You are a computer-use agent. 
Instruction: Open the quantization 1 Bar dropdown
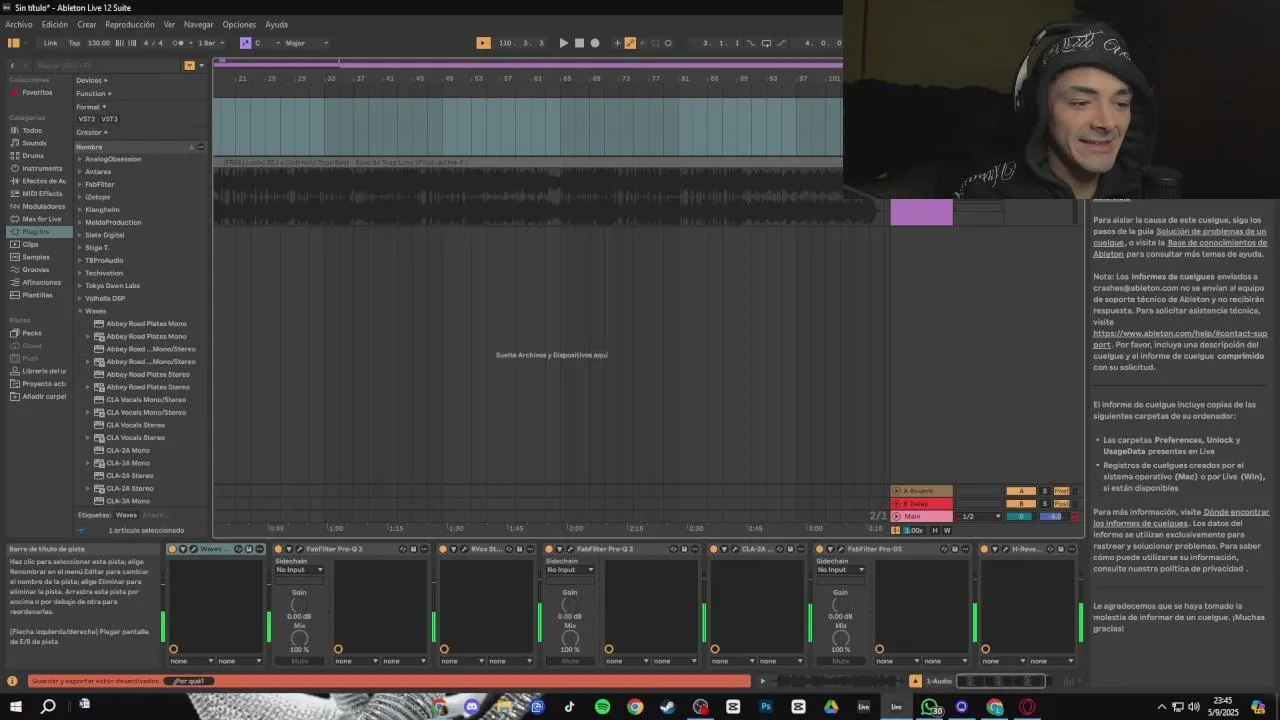[210, 43]
